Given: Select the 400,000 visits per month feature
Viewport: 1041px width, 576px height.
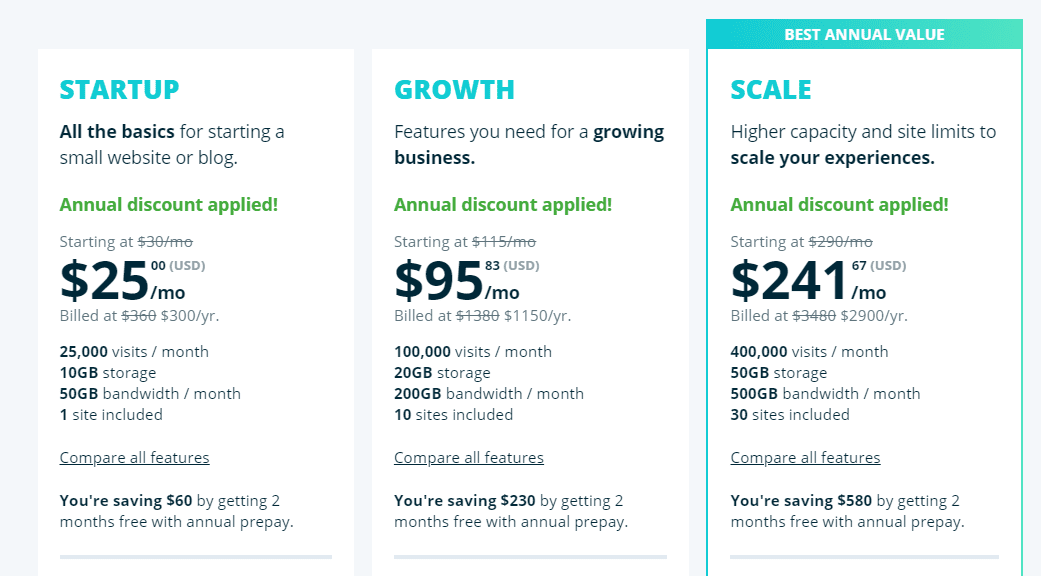Looking at the screenshot, I should tap(810, 351).
